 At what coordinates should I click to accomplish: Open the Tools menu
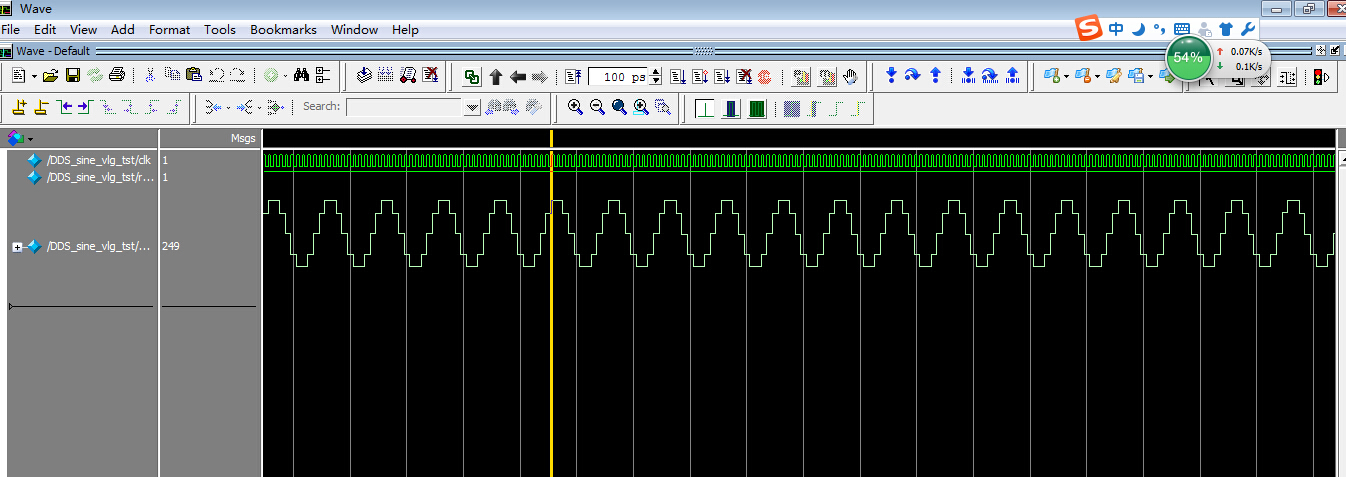(x=220, y=30)
